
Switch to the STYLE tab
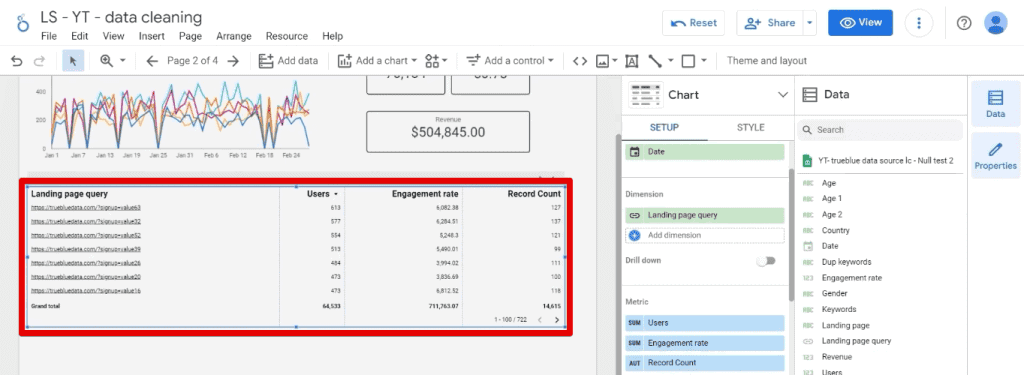coord(750,127)
